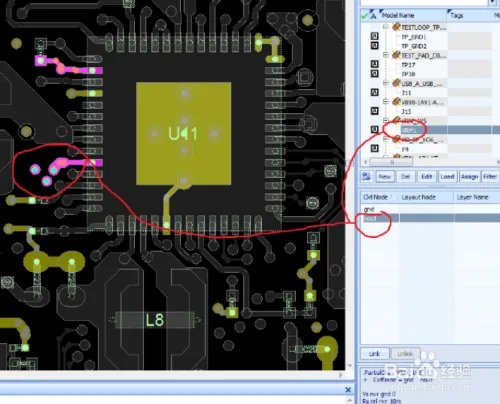Click the model icon beside Y4
500x404 pixels.
374,148
